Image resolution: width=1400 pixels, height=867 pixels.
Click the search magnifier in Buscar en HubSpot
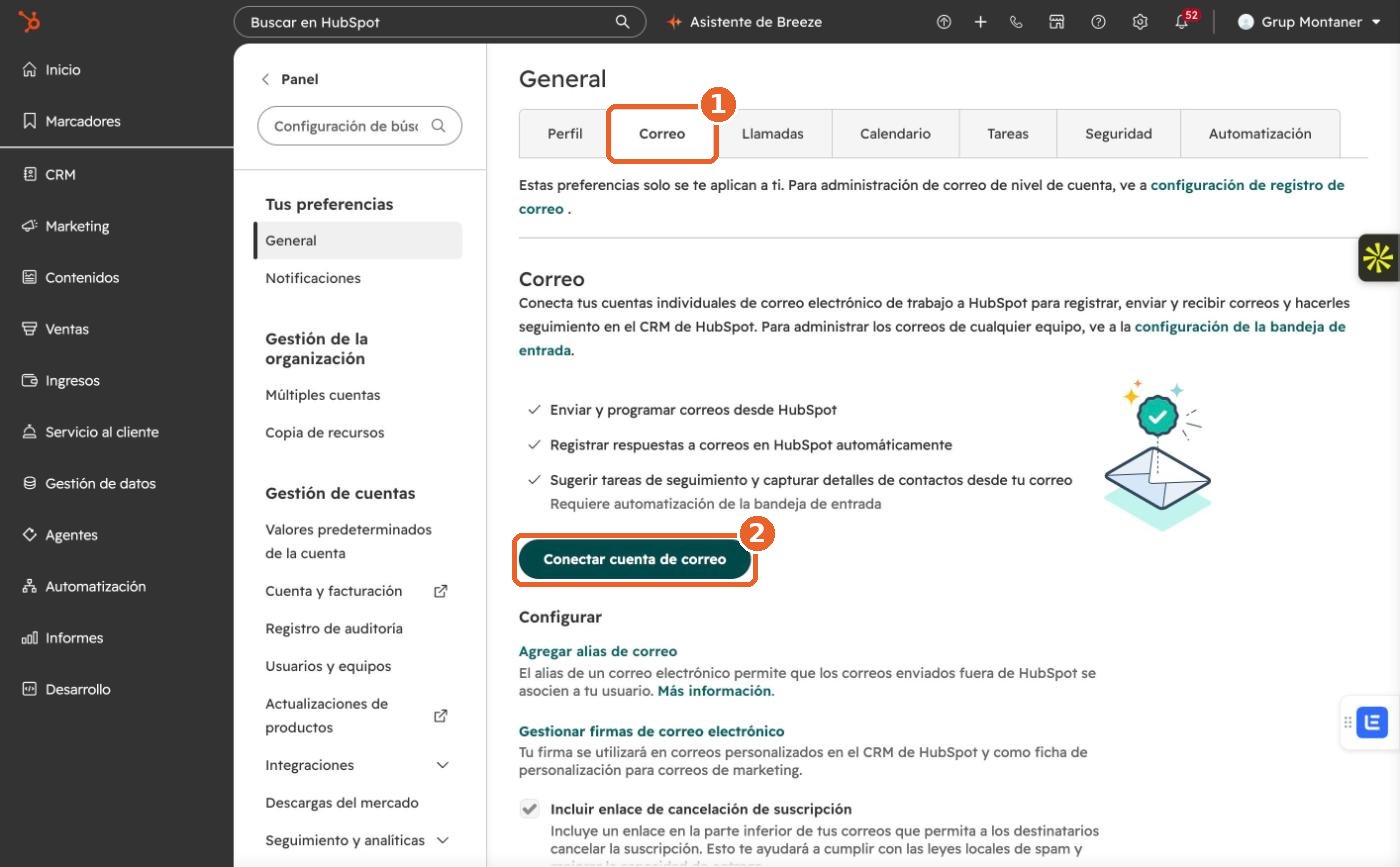tap(622, 21)
